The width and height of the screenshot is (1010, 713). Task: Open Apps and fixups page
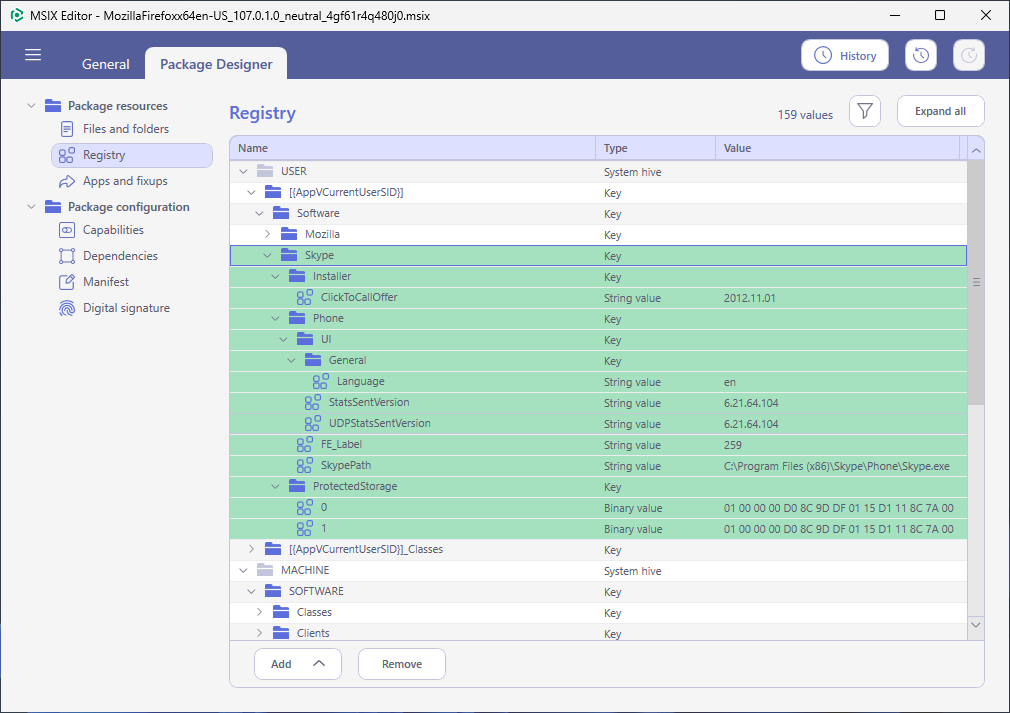pyautogui.click(x=125, y=181)
